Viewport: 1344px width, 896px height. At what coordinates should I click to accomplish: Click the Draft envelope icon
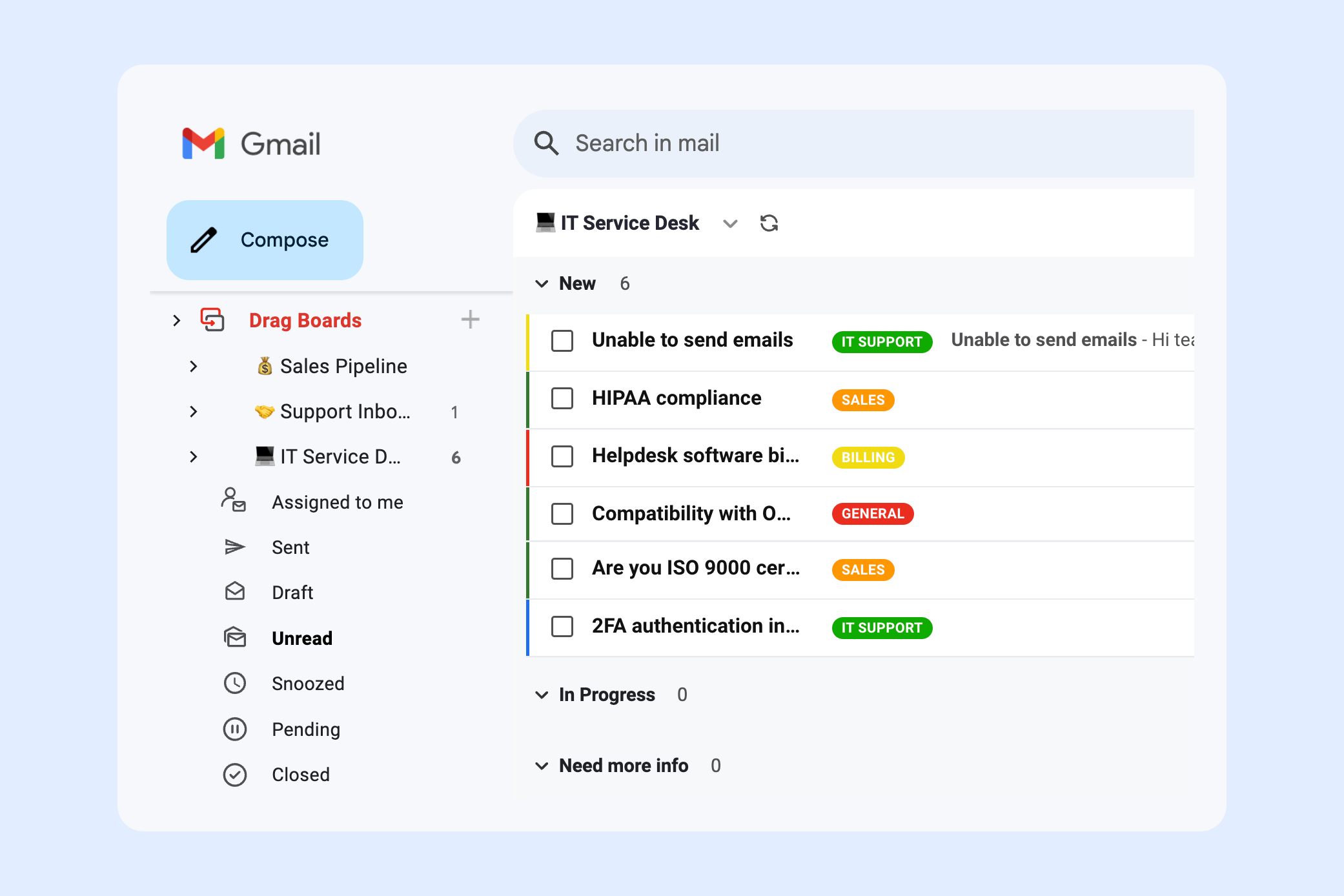pyautogui.click(x=235, y=591)
